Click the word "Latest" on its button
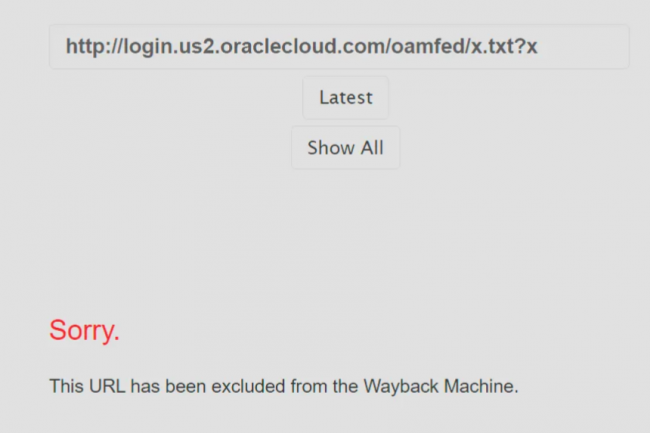The width and height of the screenshot is (650, 433). (x=346, y=98)
